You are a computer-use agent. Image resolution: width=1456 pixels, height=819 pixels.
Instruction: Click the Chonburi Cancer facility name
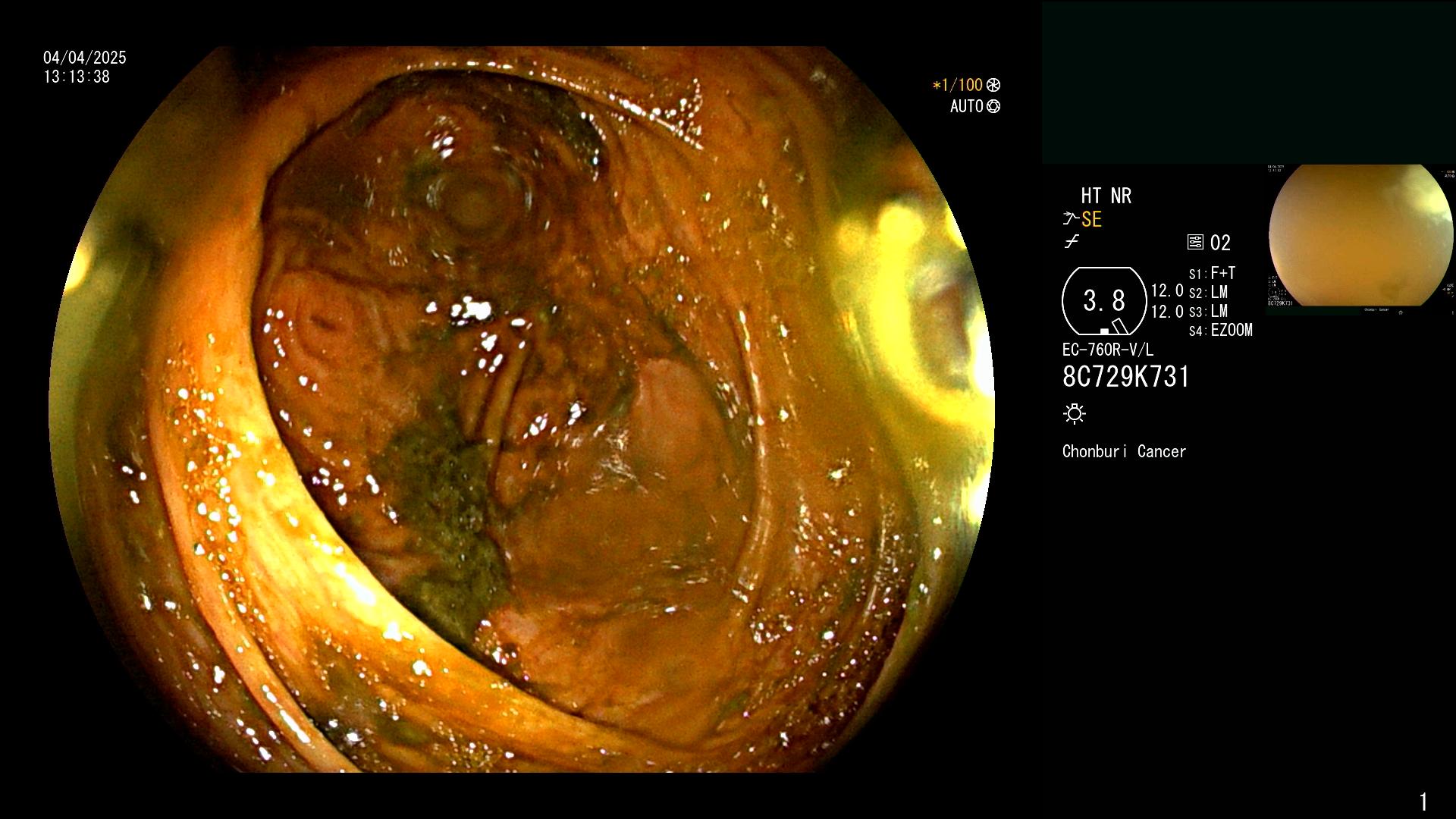click(x=1124, y=452)
